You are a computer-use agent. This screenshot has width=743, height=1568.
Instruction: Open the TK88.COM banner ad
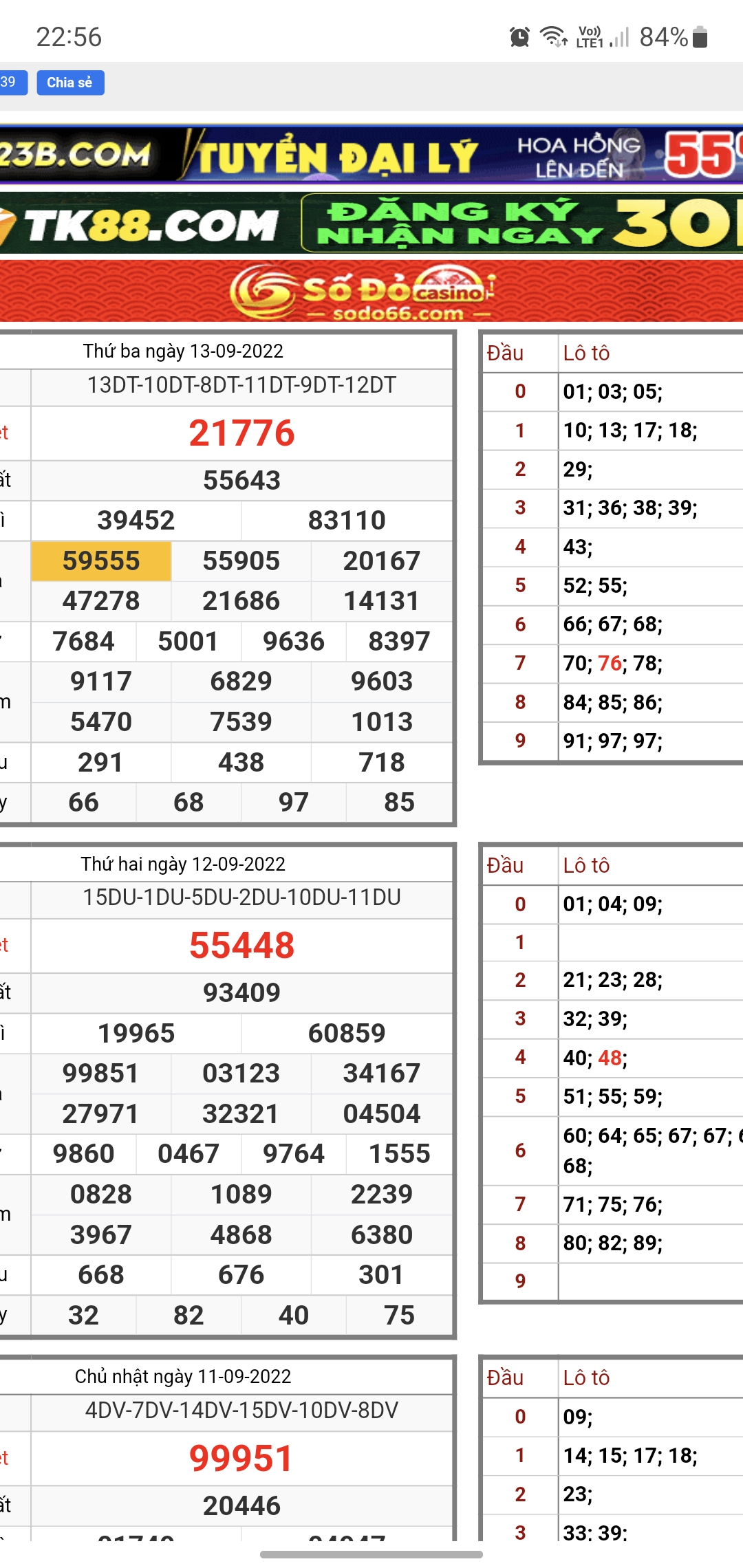point(371,224)
